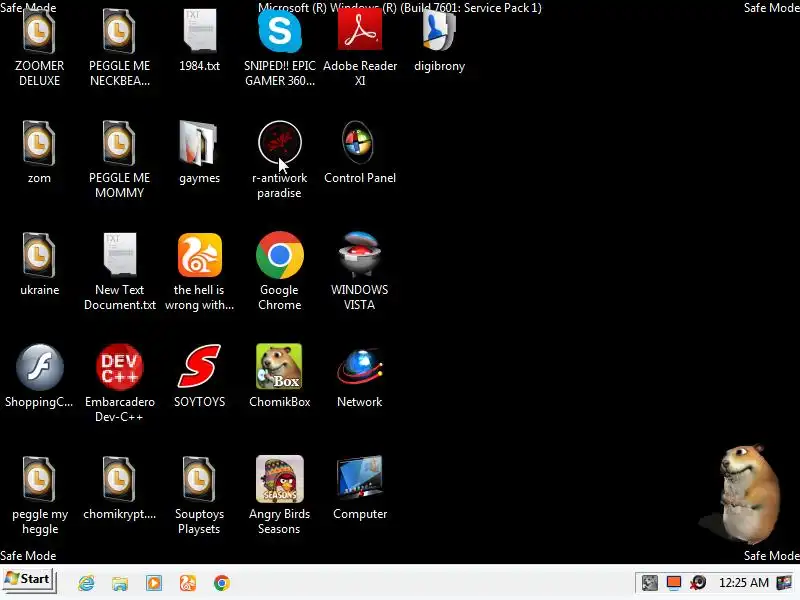Select the 'the hell is wrong with...' icon
This screenshot has height=600, width=800.
coord(199,255)
